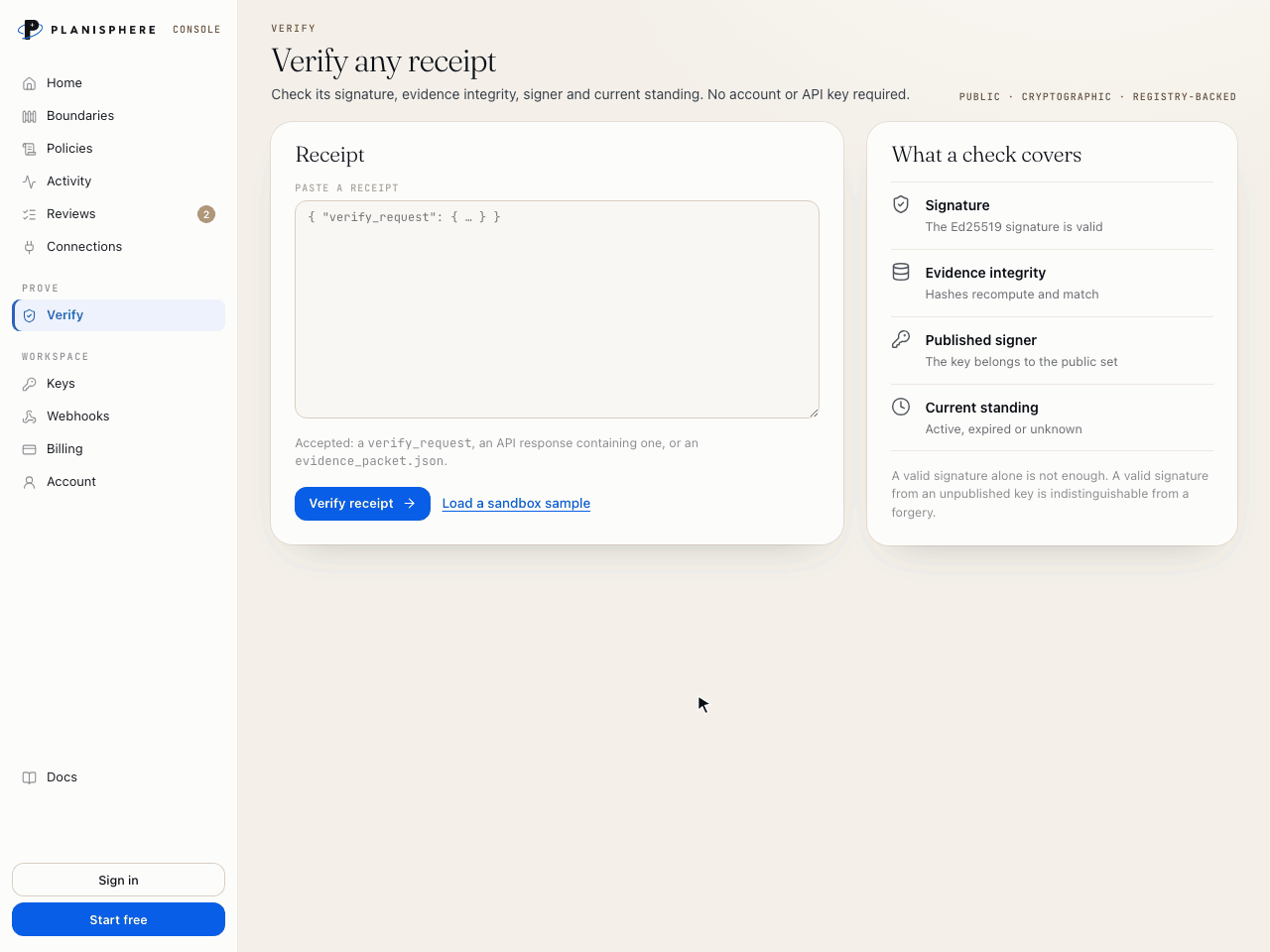1270x952 pixels.
Task: Click the Start free button
Action: pyautogui.click(x=118, y=919)
